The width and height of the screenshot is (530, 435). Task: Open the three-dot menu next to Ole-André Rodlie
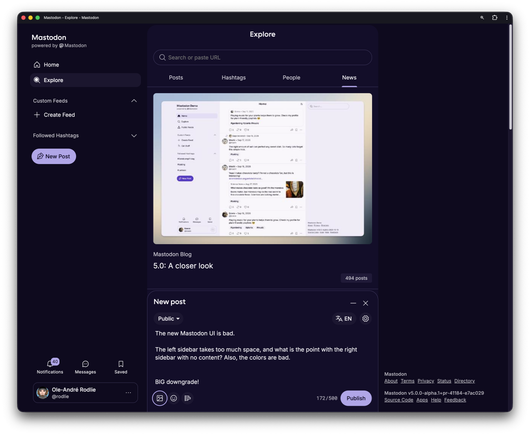[x=128, y=392]
